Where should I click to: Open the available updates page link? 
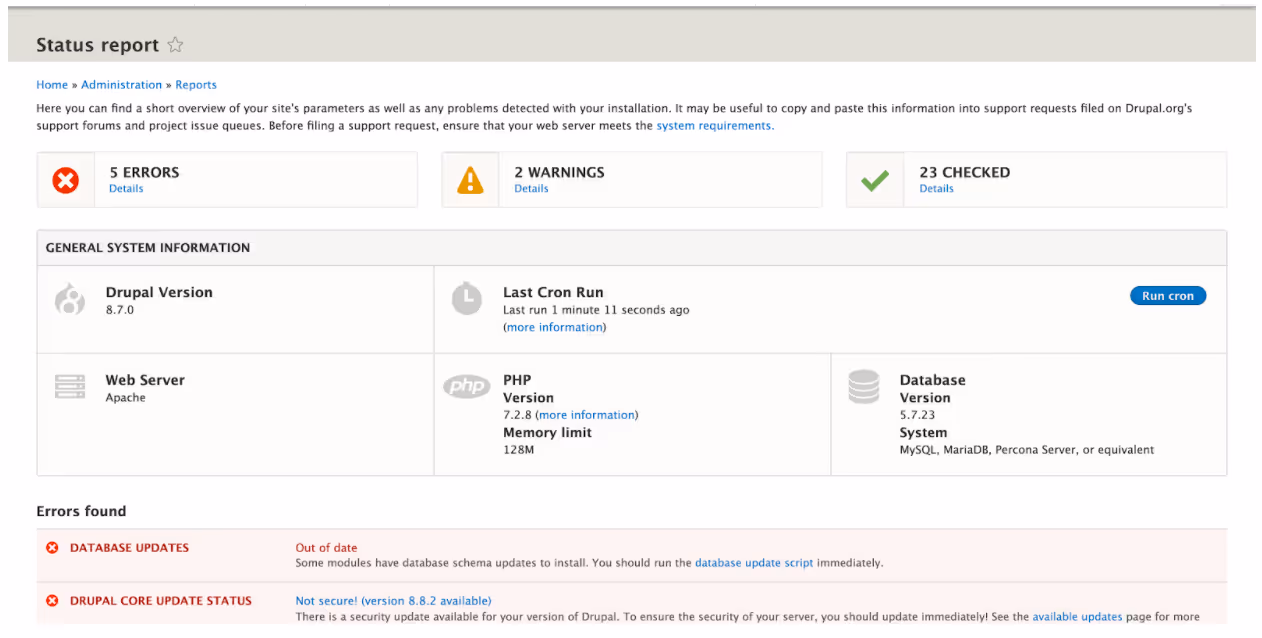(1077, 617)
